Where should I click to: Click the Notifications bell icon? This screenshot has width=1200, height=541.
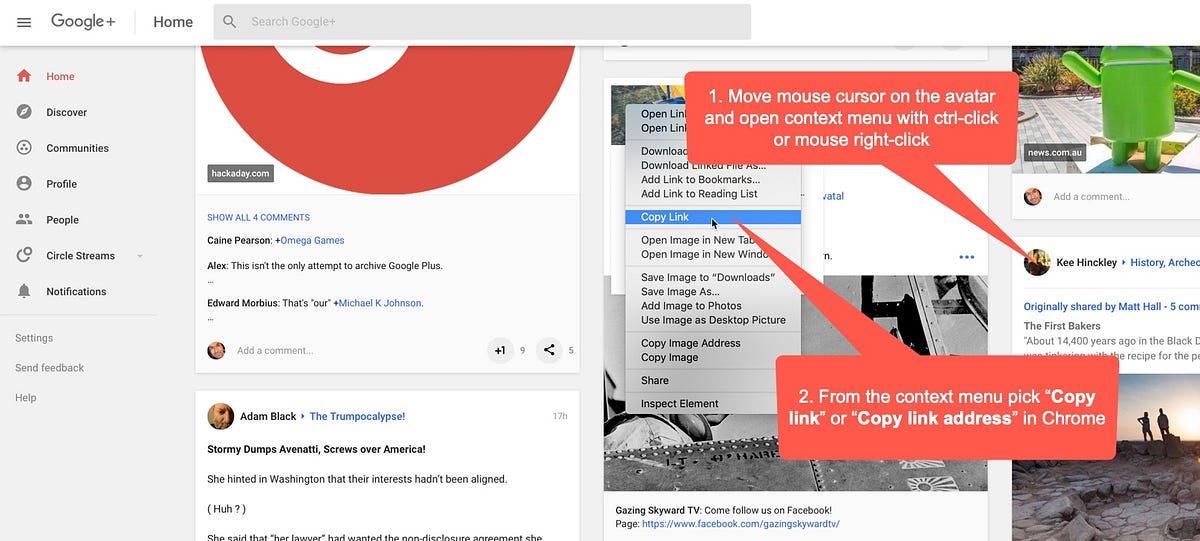point(24,291)
